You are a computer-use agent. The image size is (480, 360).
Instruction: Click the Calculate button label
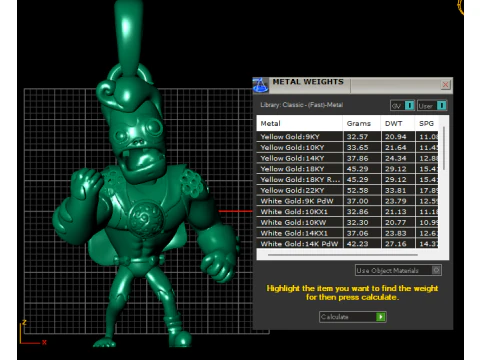pyautogui.click(x=335, y=317)
